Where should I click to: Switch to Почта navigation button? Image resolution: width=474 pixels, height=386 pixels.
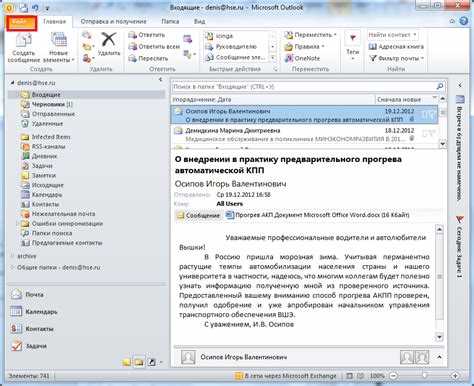28,295
